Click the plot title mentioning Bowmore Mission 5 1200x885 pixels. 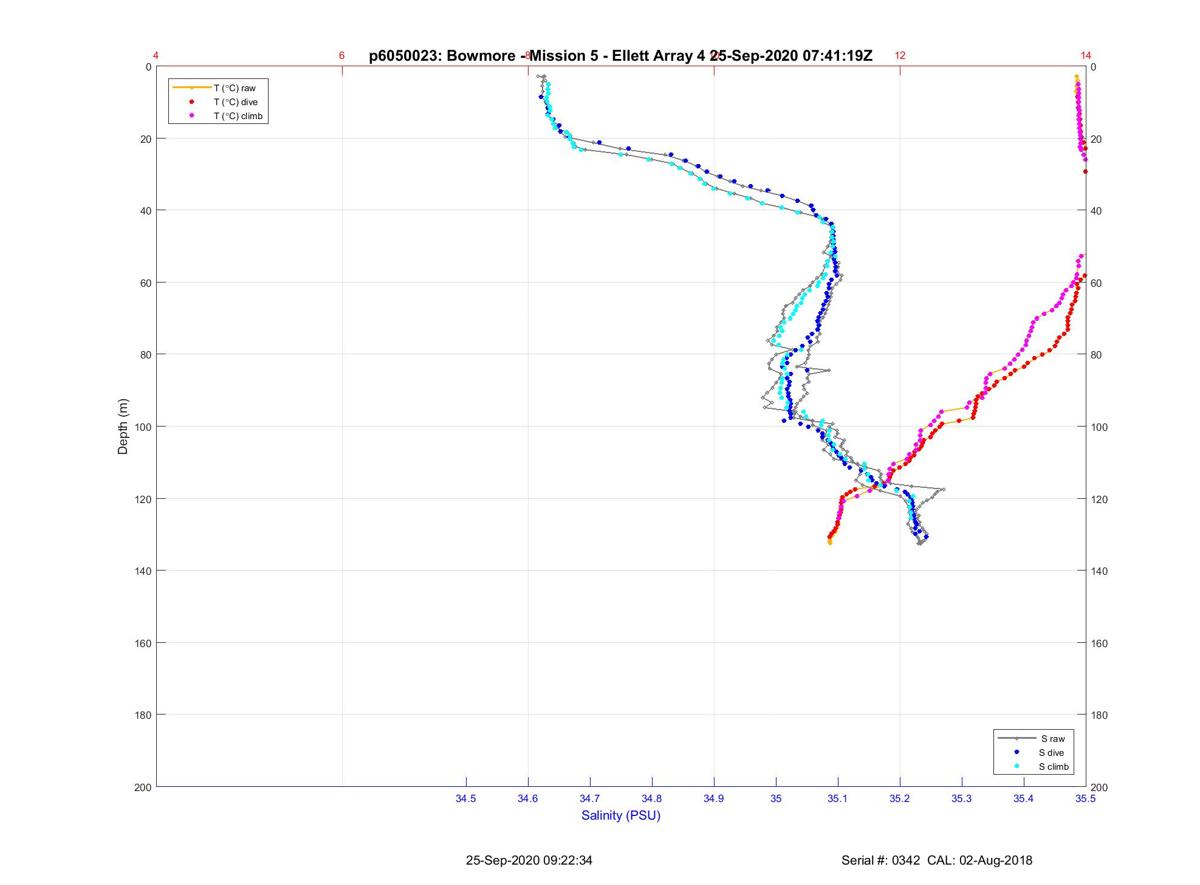pyautogui.click(x=620, y=56)
